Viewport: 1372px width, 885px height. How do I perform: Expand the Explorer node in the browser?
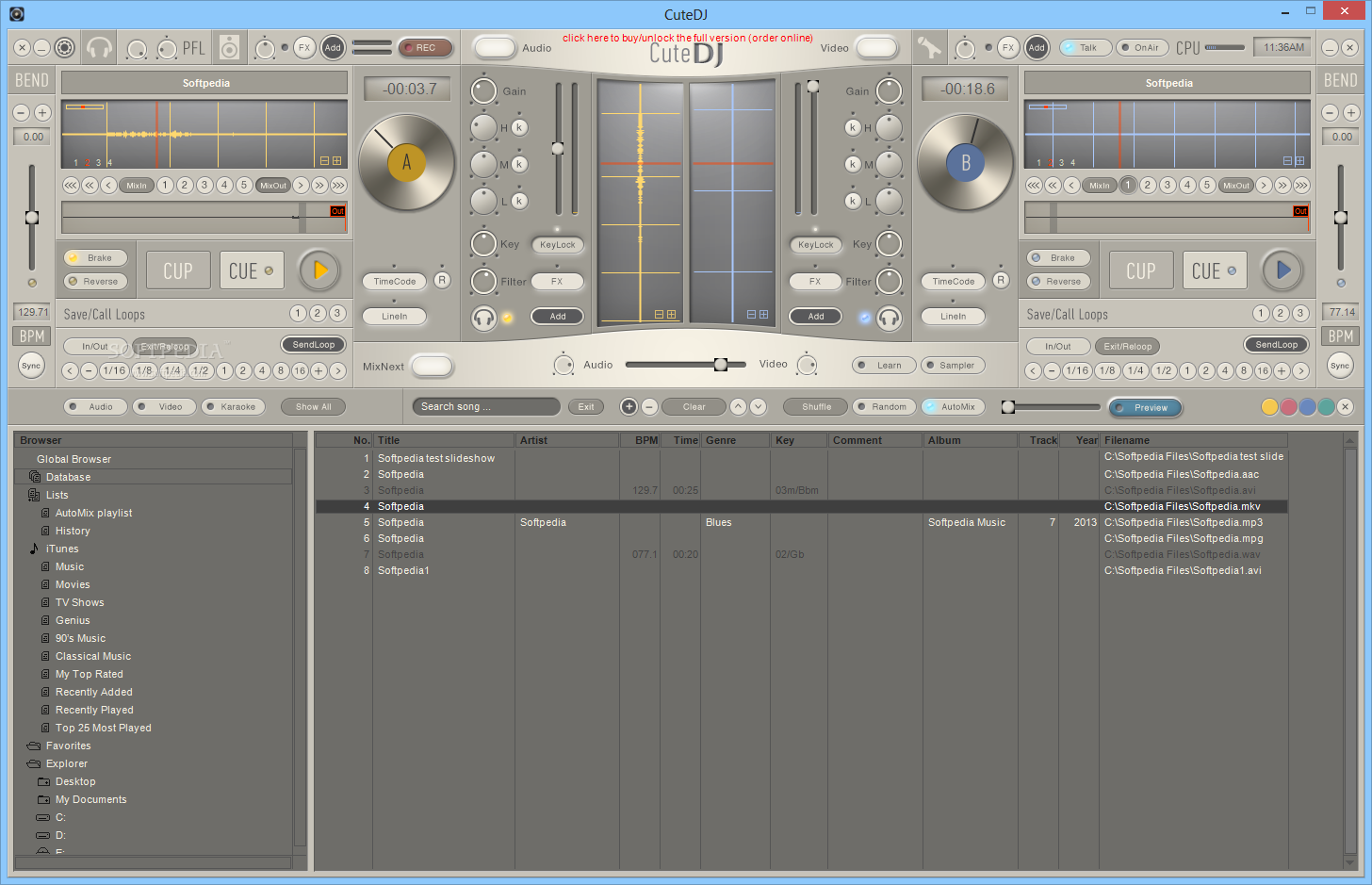click(x=34, y=763)
